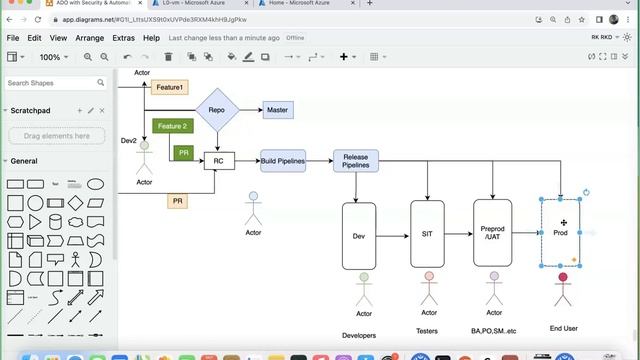The height and width of the screenshot is (360, 640).
Task: Open the Arrange menu
Action: pos(89,38)
